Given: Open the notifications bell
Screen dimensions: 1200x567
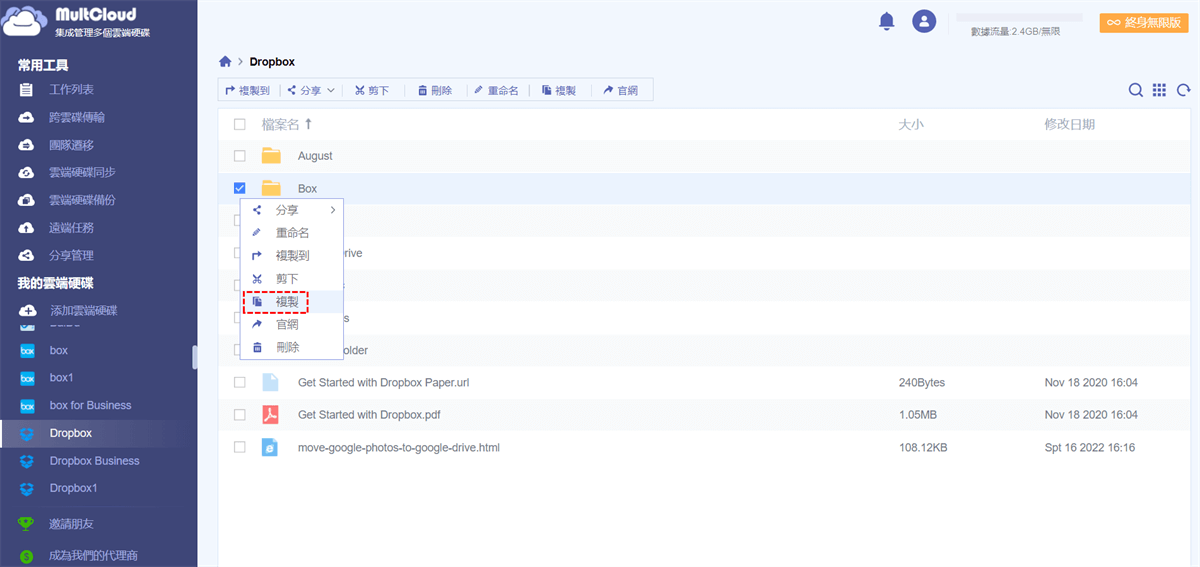Looking at the screenshot, I should (x=886, y=21).
